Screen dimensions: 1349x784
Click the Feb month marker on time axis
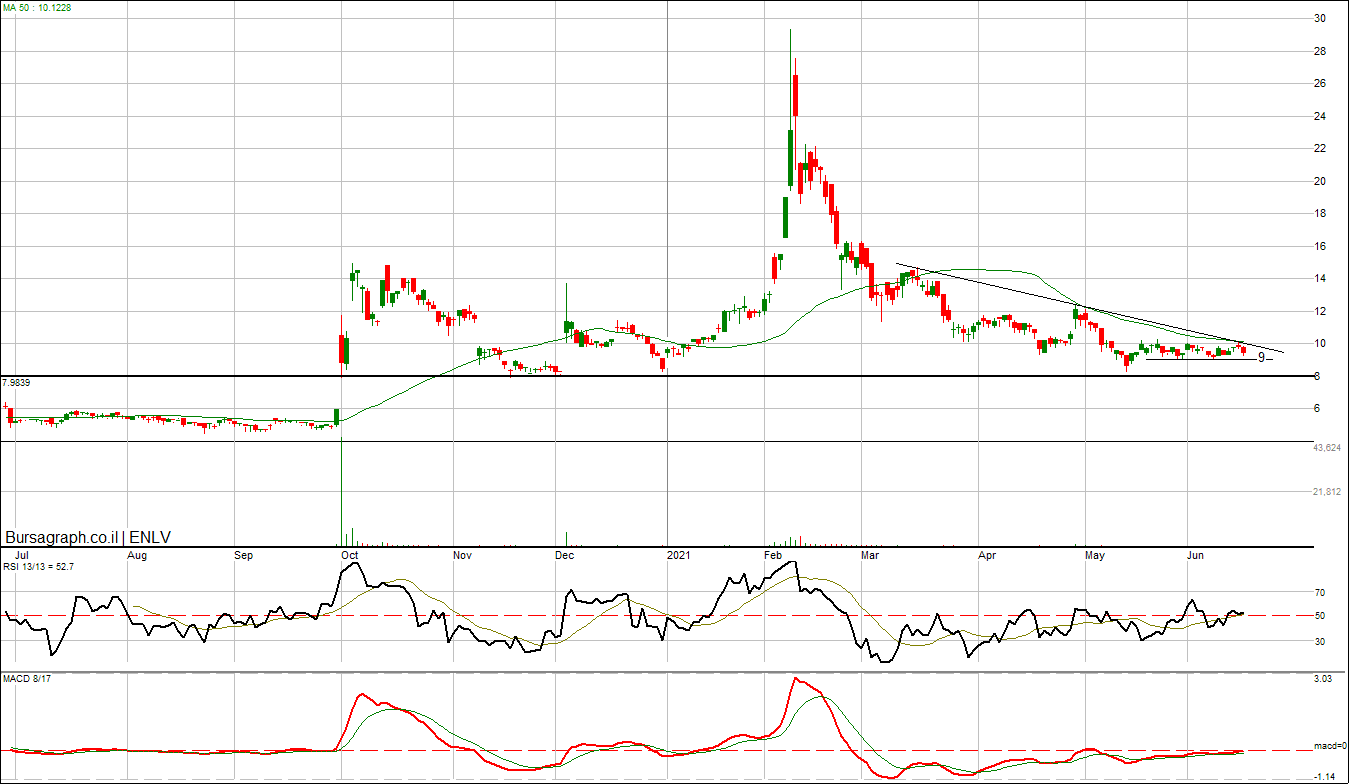pos(773,554)
